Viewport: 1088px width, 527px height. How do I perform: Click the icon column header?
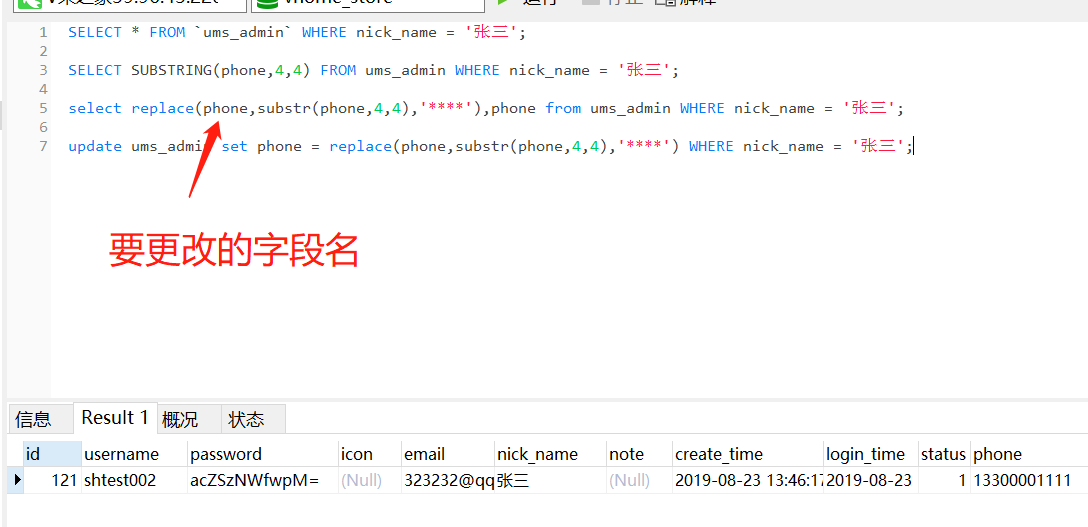[x=370, y=454]
